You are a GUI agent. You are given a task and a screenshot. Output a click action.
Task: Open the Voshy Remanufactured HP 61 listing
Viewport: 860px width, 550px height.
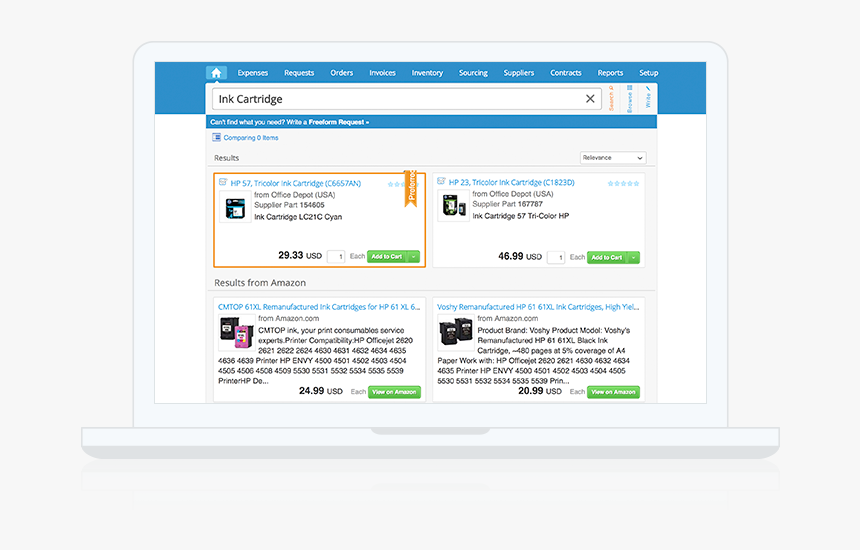tap(538, 307)
